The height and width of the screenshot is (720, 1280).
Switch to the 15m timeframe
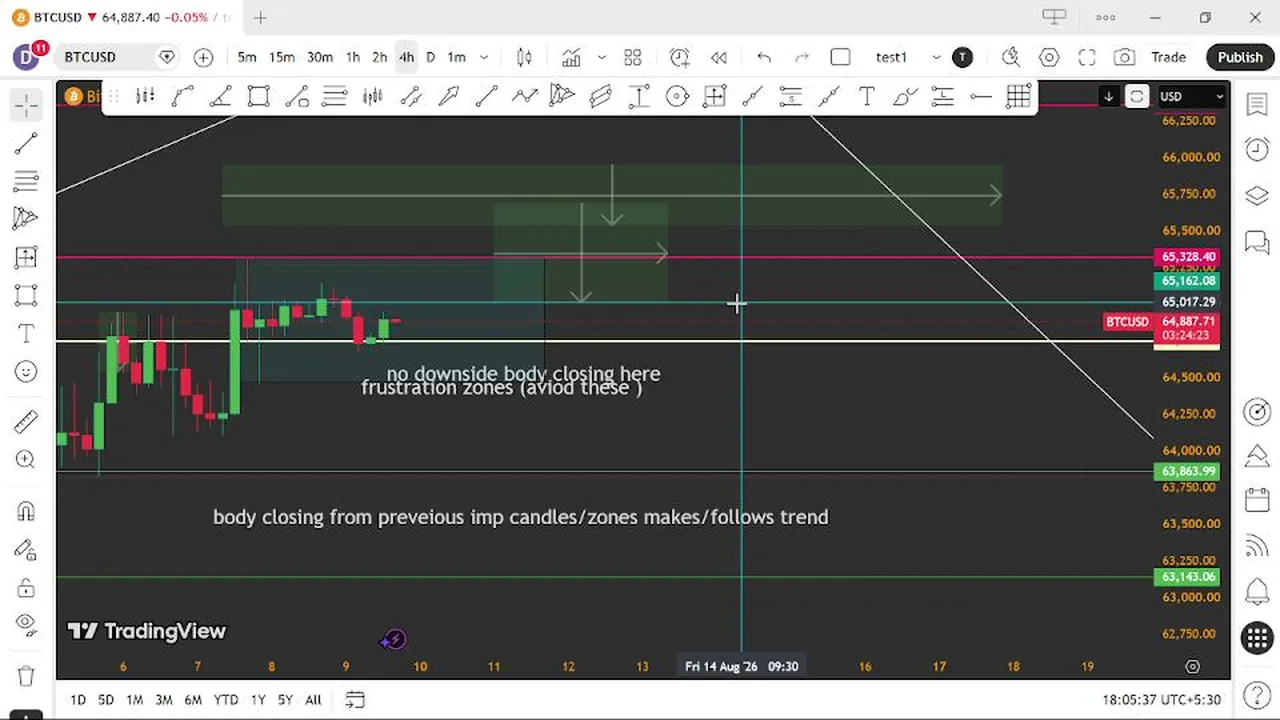[281, 57]
